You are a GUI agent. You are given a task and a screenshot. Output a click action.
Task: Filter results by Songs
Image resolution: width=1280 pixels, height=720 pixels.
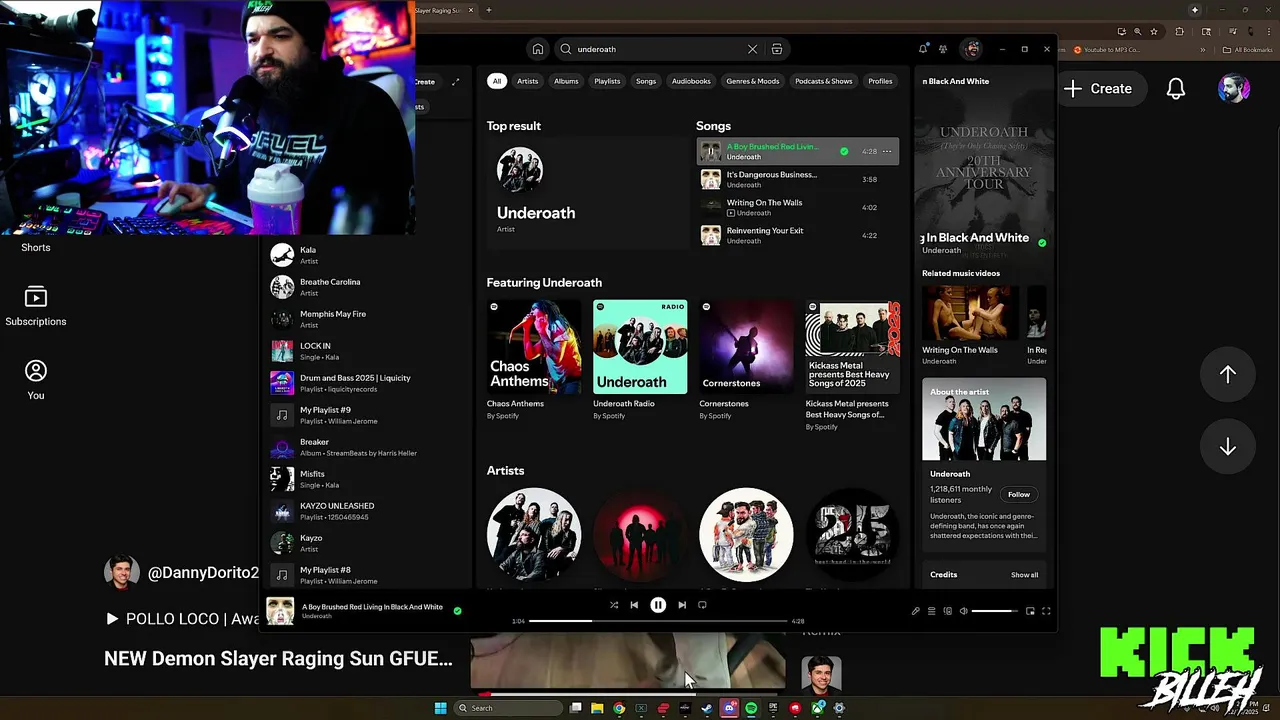point(646,81)
